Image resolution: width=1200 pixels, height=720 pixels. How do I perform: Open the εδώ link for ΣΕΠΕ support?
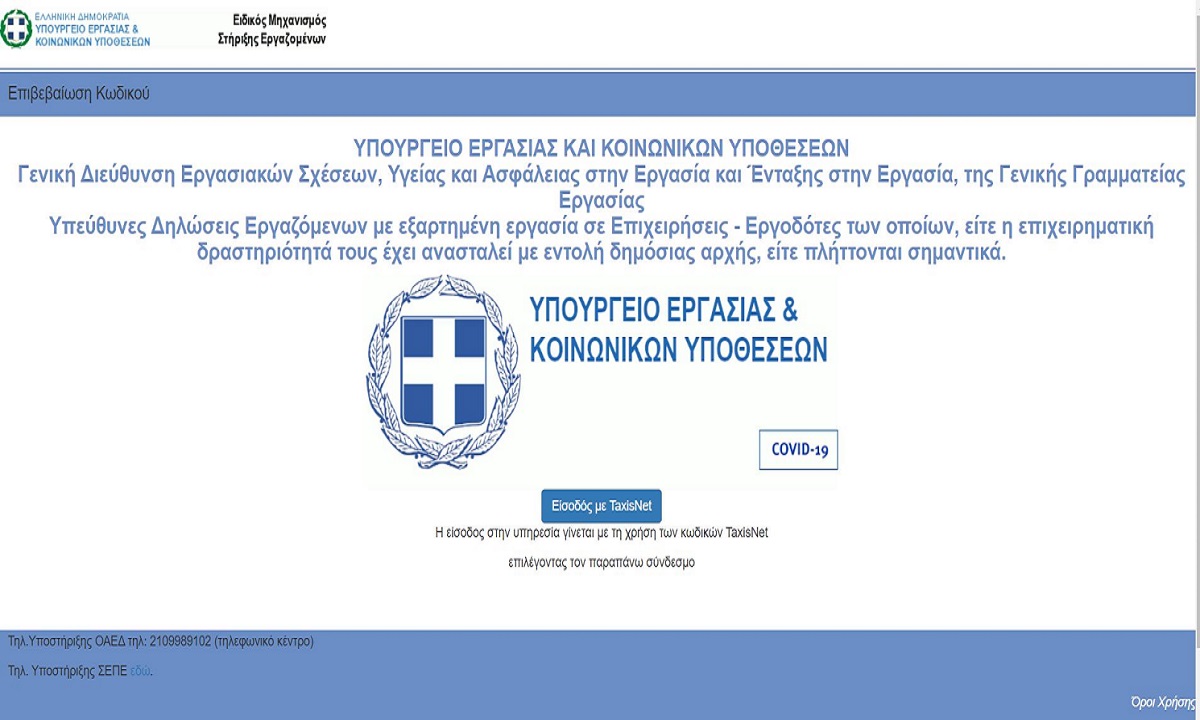pos(141,671)
